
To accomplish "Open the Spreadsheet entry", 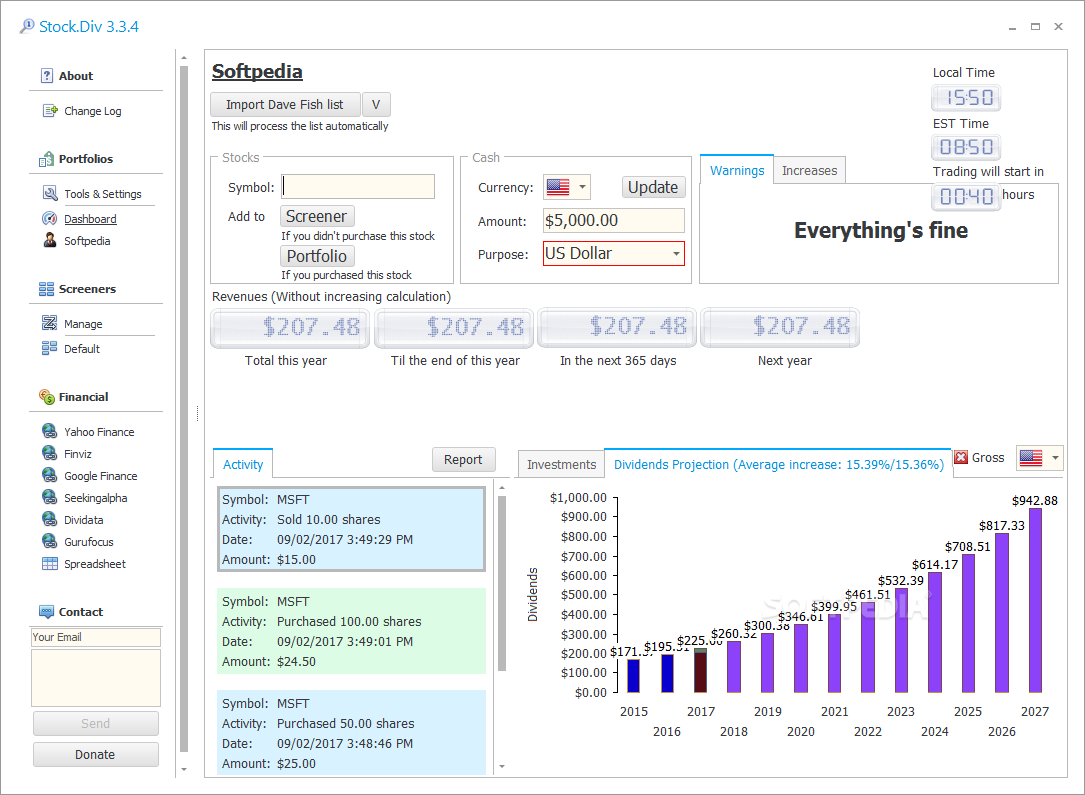I will pyautogui.click(x=95, y=564).
